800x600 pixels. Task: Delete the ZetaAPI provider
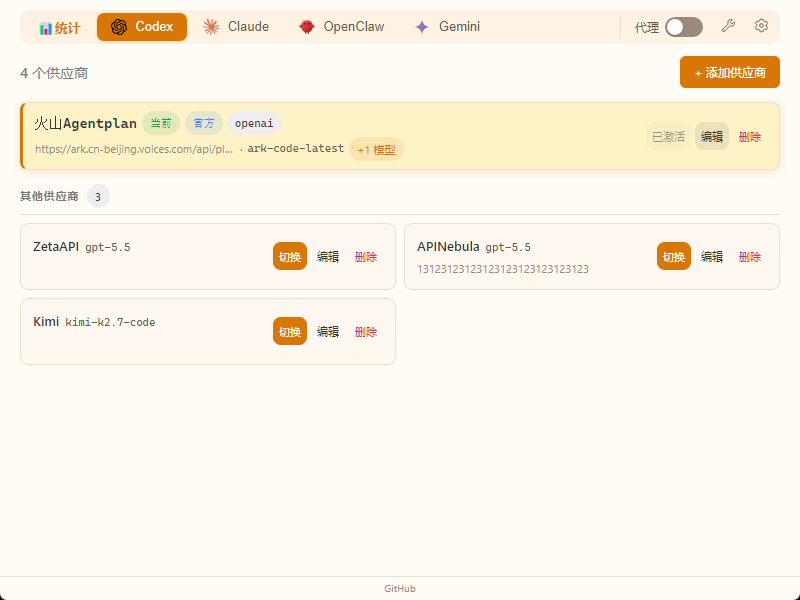tap(366, 256)
